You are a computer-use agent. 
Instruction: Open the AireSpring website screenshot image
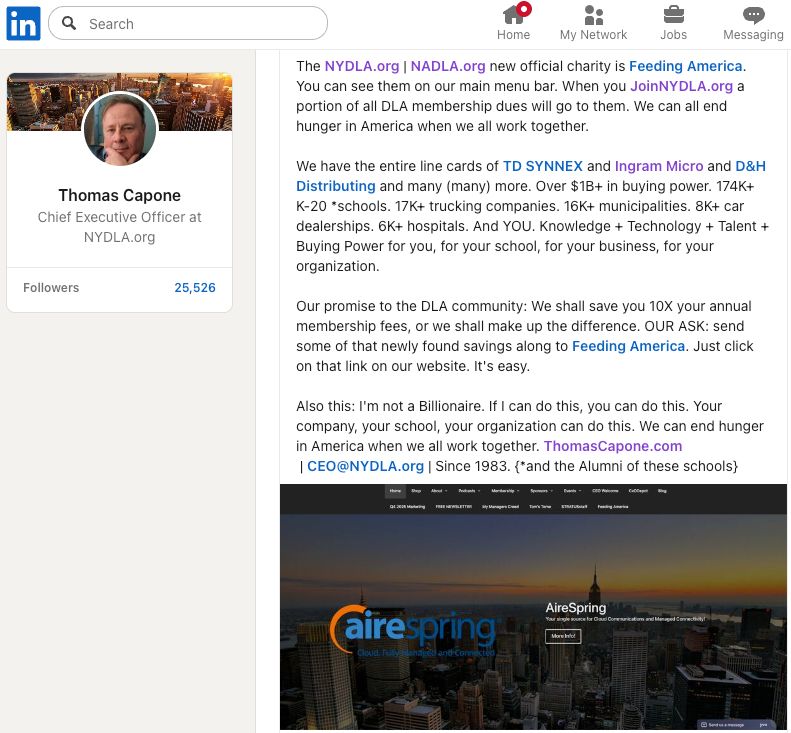533,607
